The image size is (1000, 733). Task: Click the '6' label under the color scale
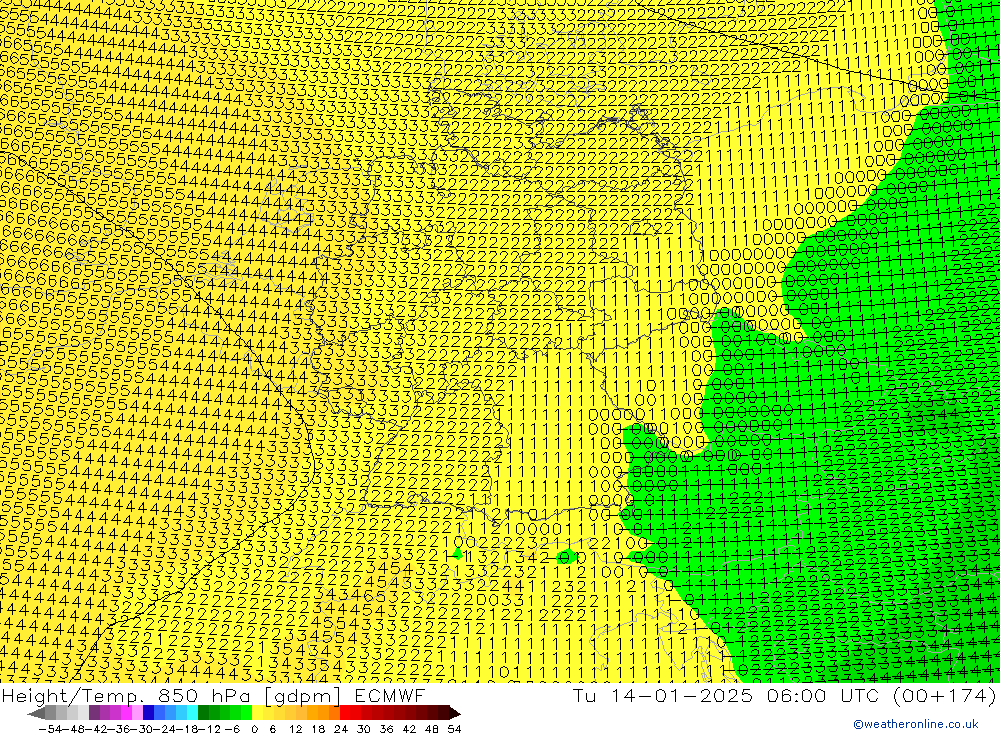click(272, 729)
